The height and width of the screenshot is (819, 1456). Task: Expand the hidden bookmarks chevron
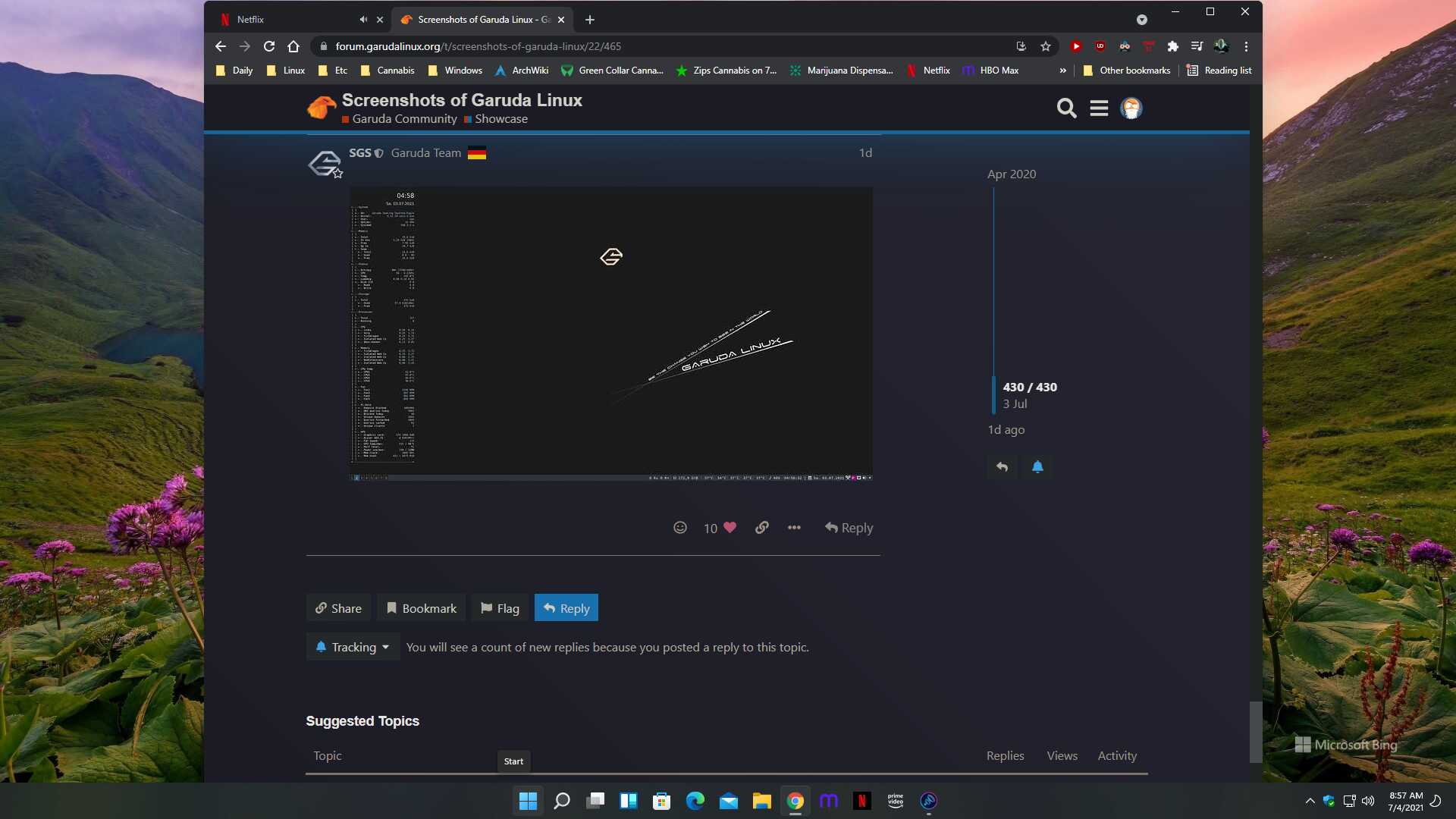[1062, 71]
